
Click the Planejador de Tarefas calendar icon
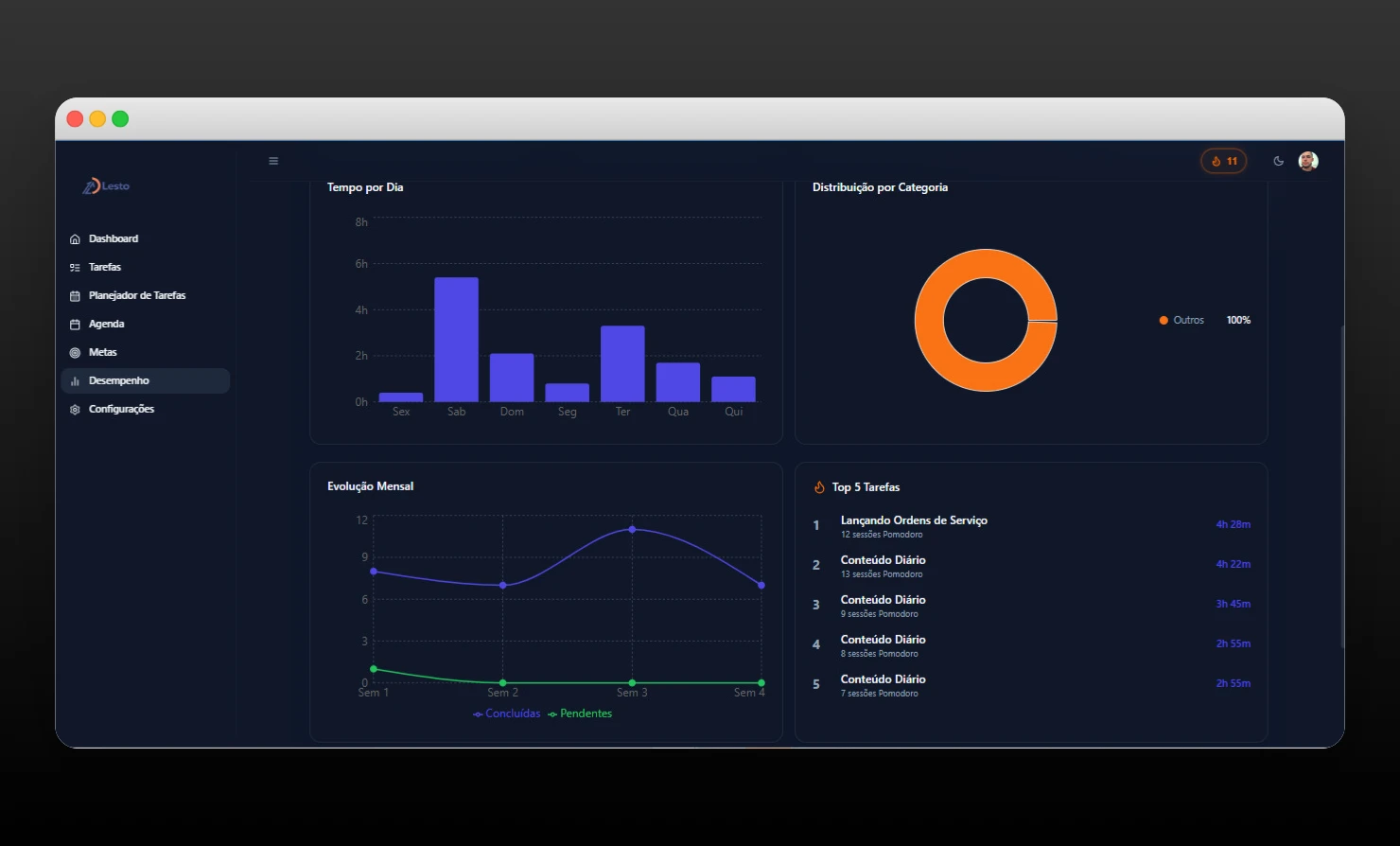tap(75, 295)
